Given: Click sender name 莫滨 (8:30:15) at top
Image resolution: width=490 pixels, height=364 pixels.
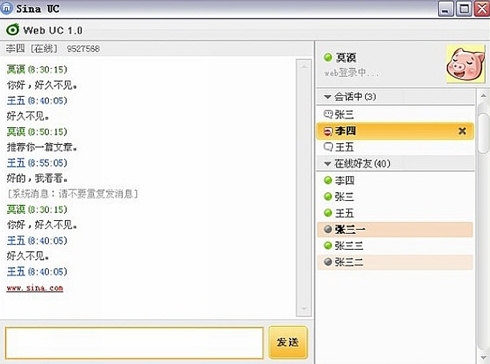Looking at the screenshot, I should pyautogui.click(x=37, y=69).
